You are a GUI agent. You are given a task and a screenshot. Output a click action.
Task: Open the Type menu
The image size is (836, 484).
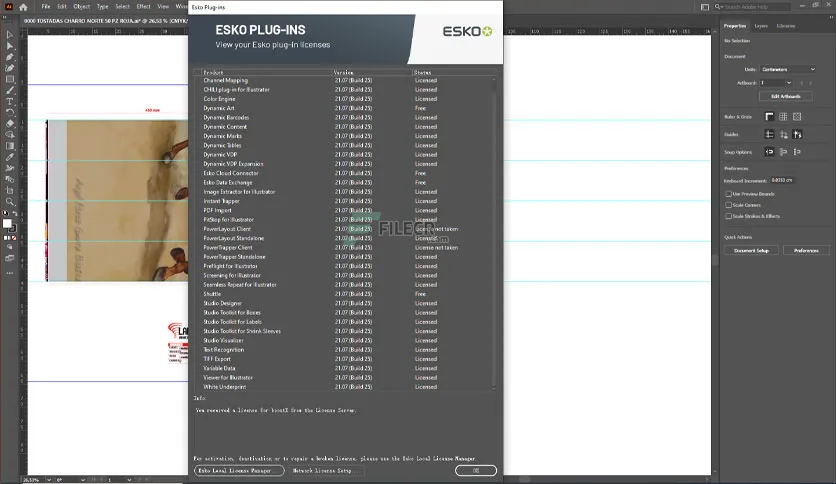(102, 7)
